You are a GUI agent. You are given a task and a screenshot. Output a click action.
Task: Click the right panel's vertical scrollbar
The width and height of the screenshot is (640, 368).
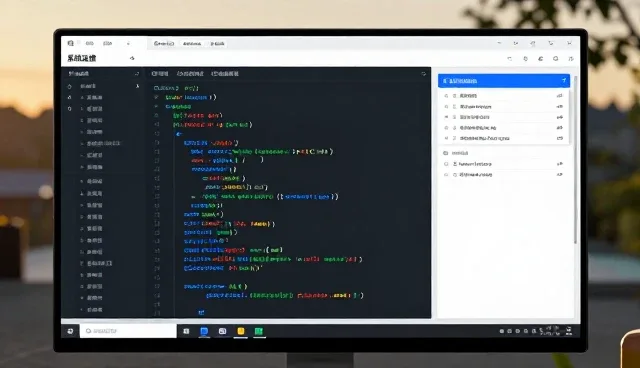click(x=576, y=159)
